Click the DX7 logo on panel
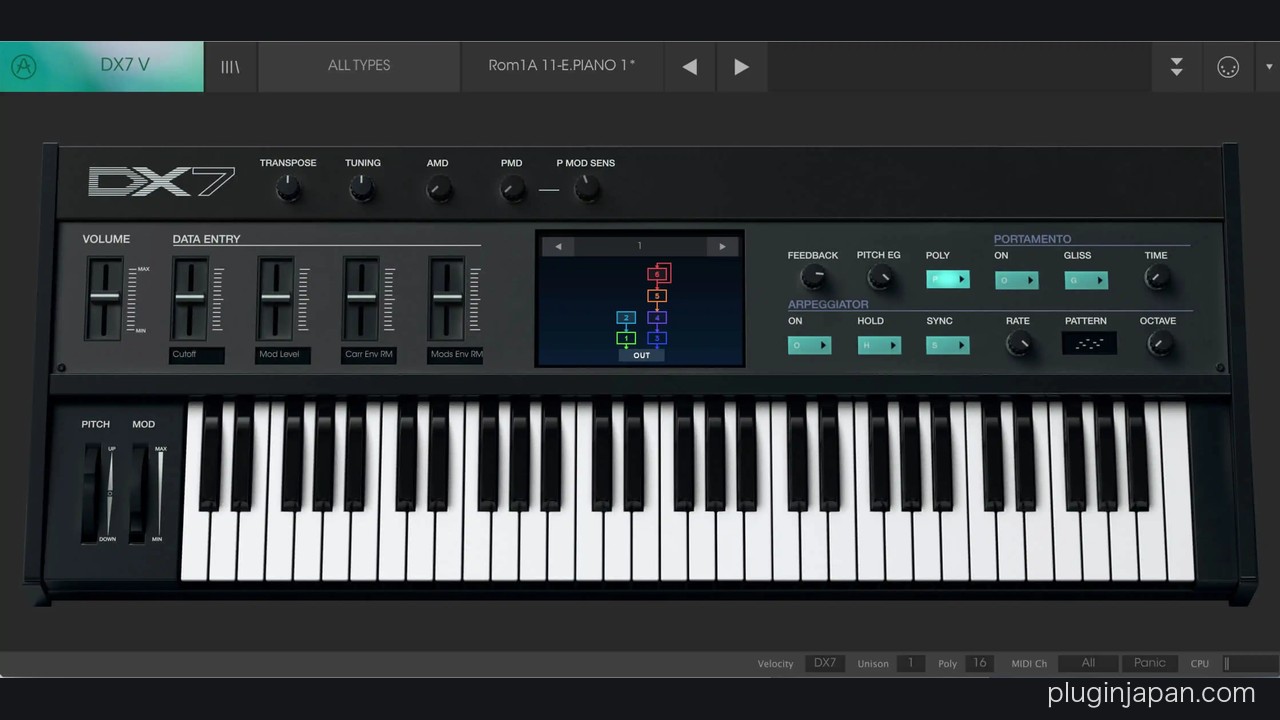Image resolution: width=1280 pixels, height=720 pixels. pyautogui.click(x=161, y=181)
